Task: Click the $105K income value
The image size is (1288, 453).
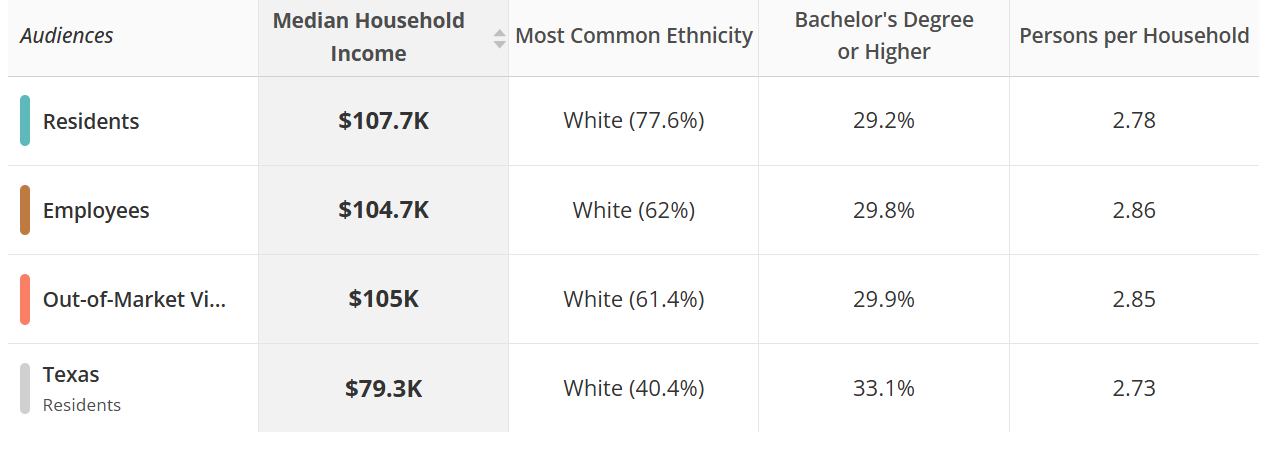Action: coord(383,300)
